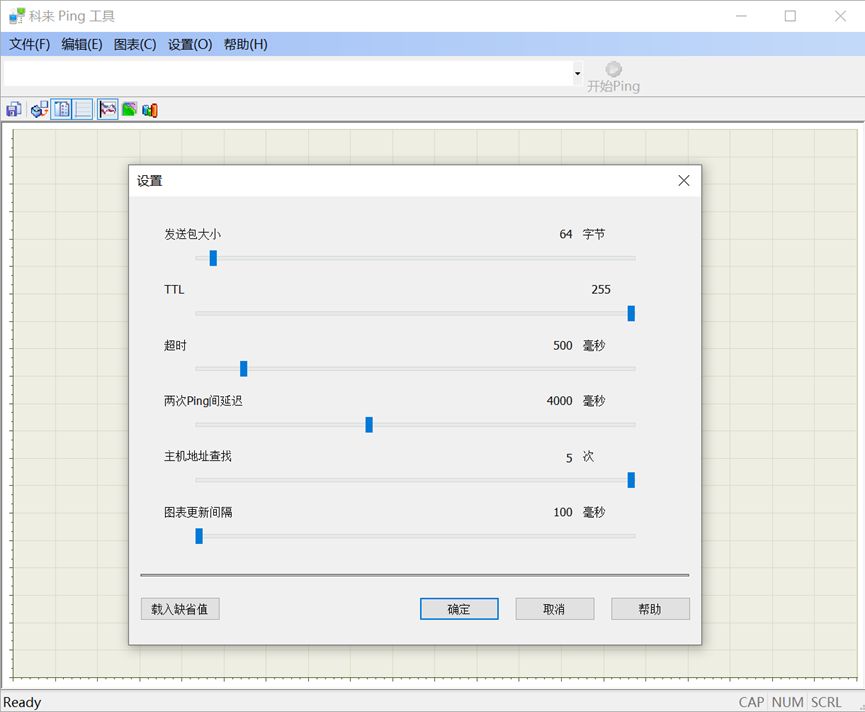The width and height of the screenshot is (865, 712).
Task: Click the 帮助 button in settings dialog
Action: coord(650,609)
